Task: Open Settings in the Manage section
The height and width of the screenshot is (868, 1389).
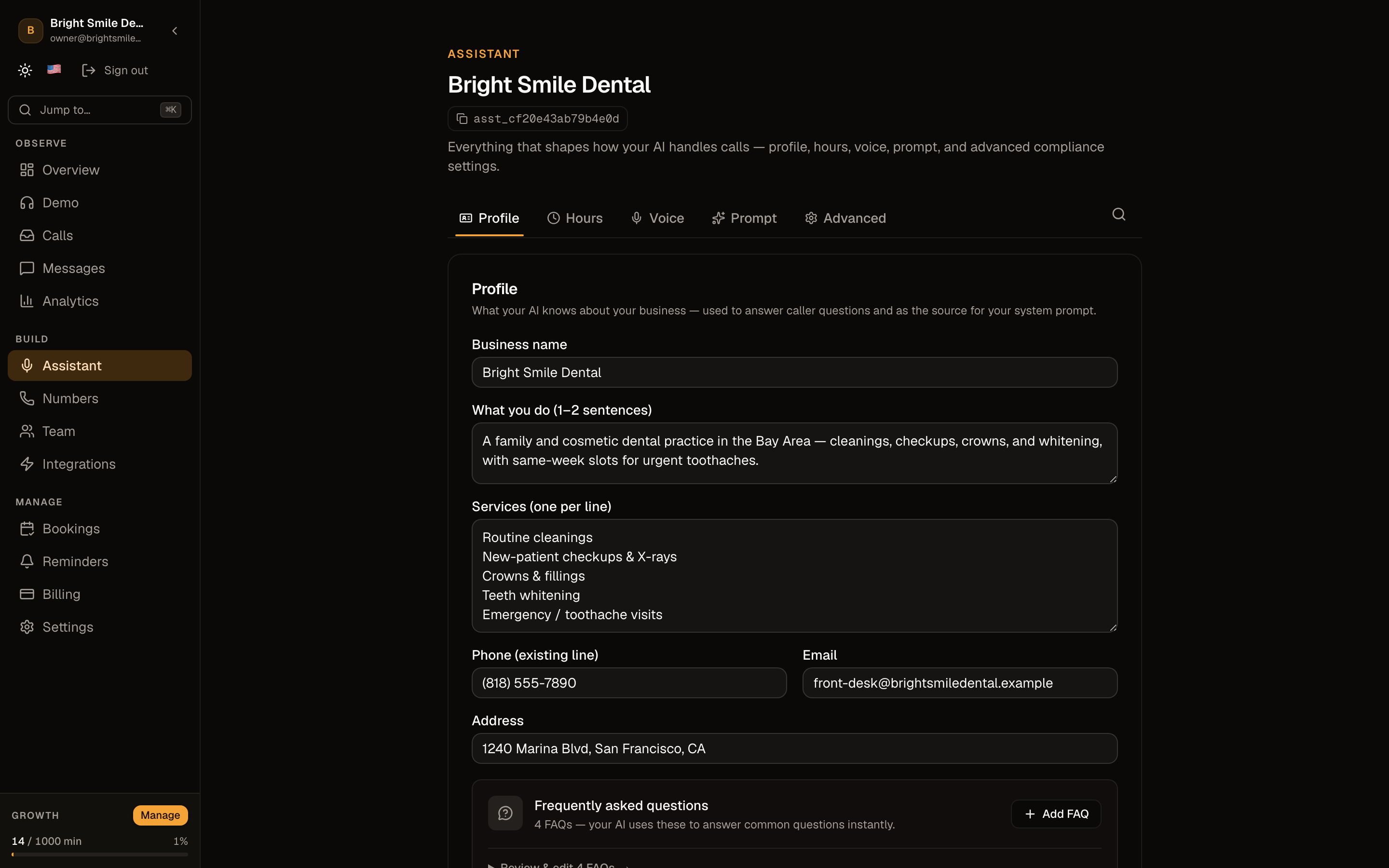Action: click(100, 627)
